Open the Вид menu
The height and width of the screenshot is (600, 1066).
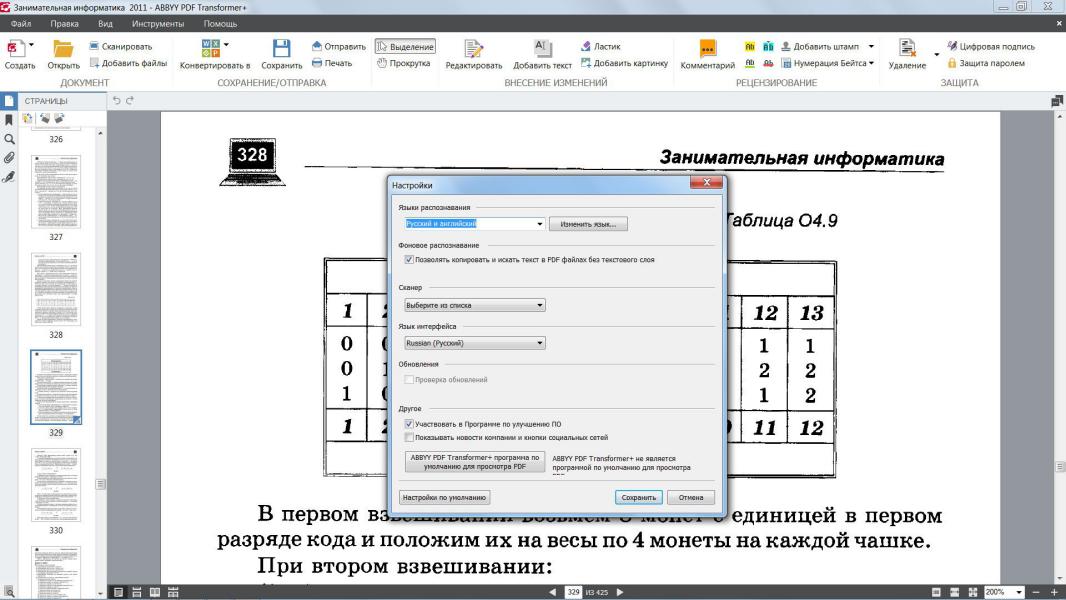pyautogui.click(x=105, y=24)
